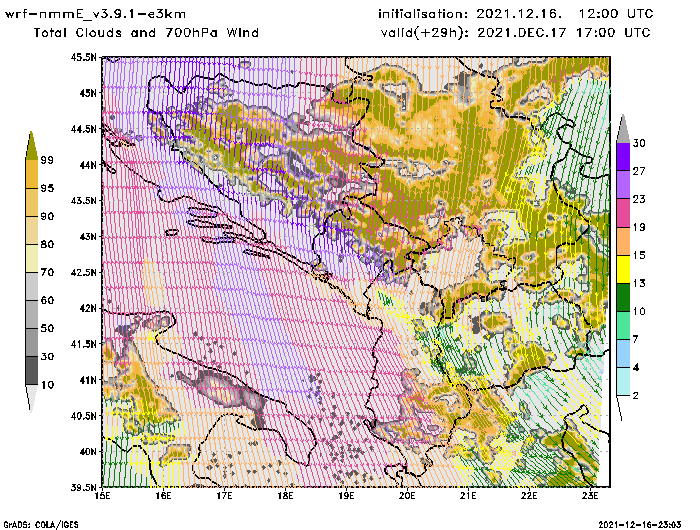Screen dimensions: 700x530
Task: Choose the pink 19–23 wind speed swatch
Action: click(x=623, y=213)
